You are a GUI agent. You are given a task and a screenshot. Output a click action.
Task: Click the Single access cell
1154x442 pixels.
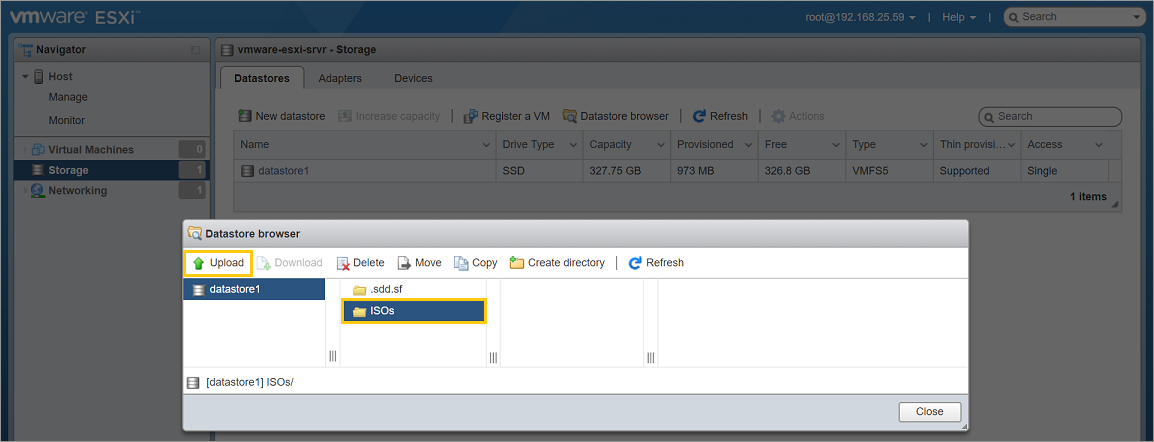(1064, 171)
